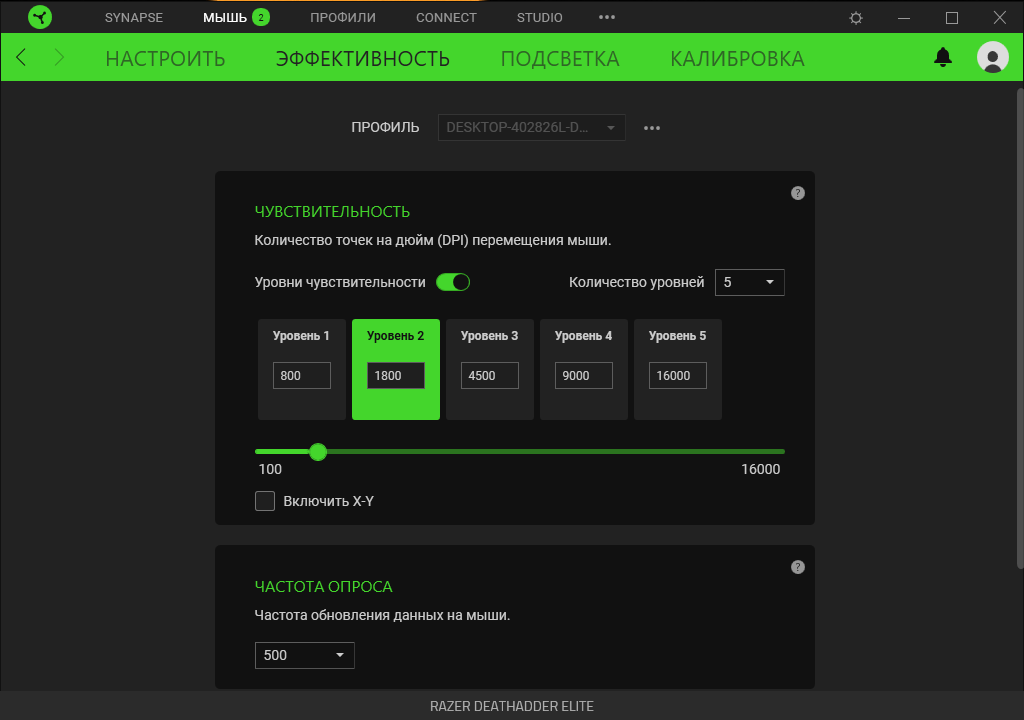Click the 800 DPI input field

302,376
